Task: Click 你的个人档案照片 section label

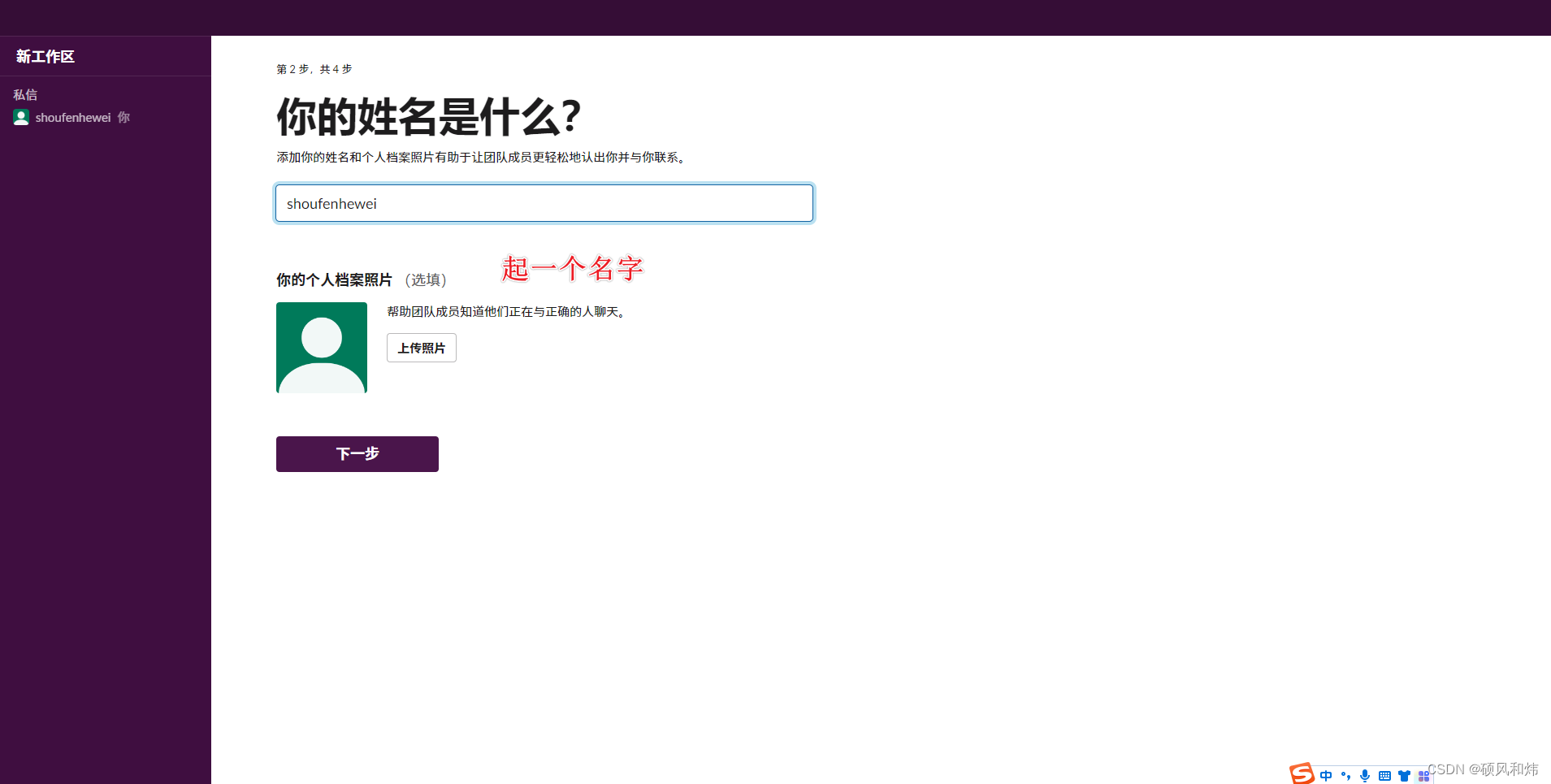Action: pos(334,279)
